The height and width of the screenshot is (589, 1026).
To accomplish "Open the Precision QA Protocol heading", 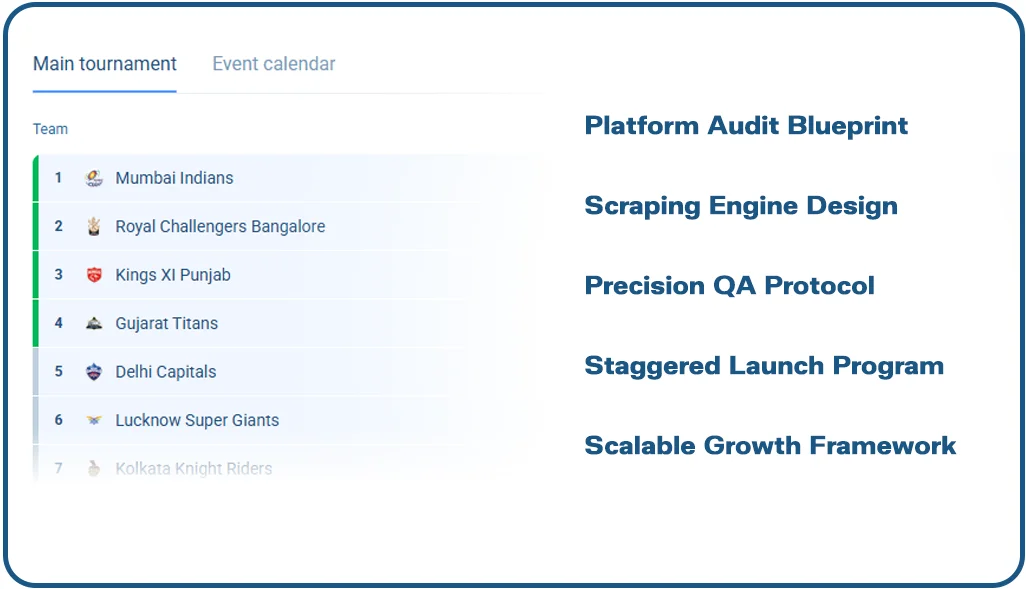I will [x=729, y=286].
